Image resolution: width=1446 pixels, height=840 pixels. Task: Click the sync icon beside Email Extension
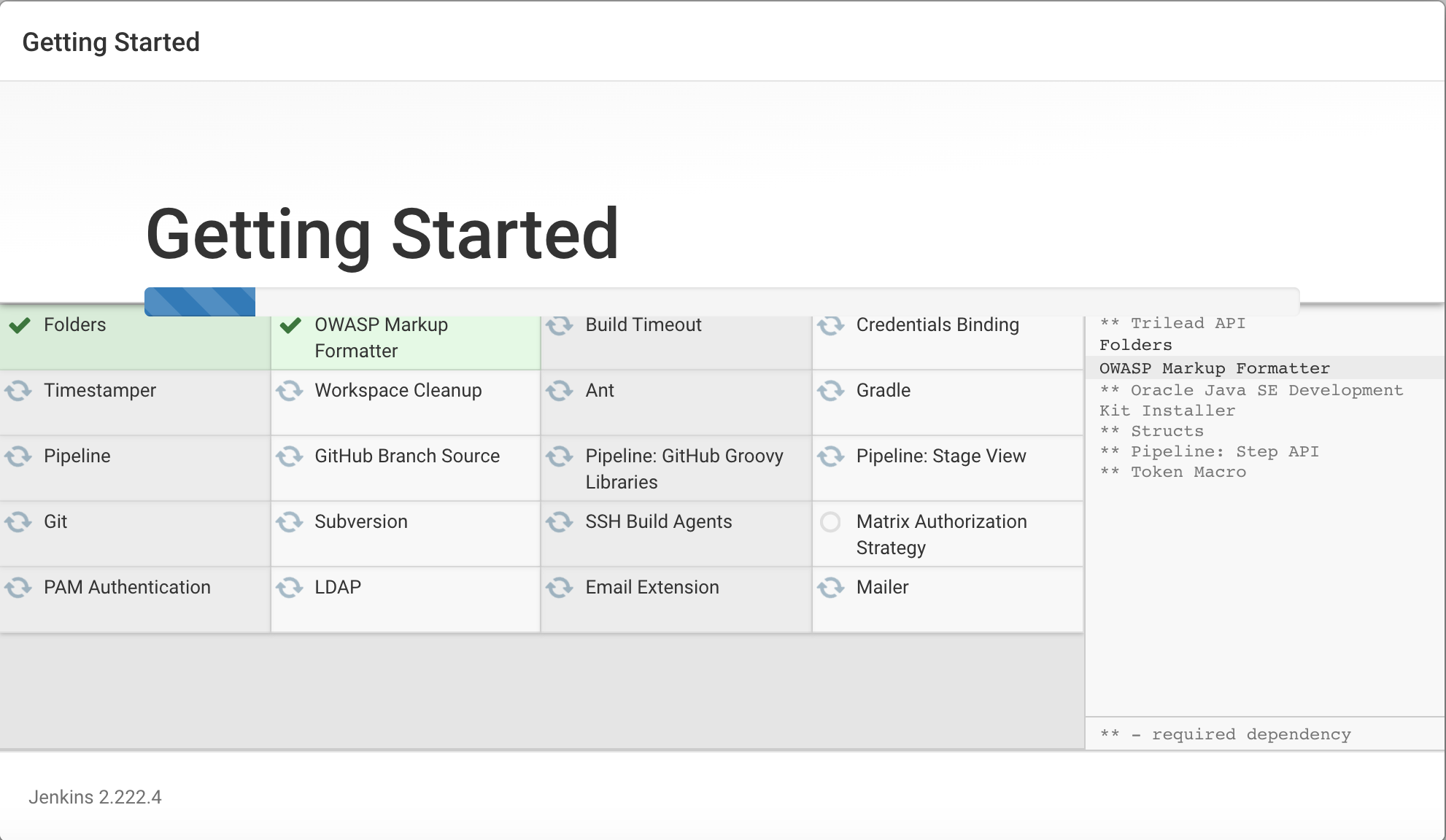click(560, 588)
